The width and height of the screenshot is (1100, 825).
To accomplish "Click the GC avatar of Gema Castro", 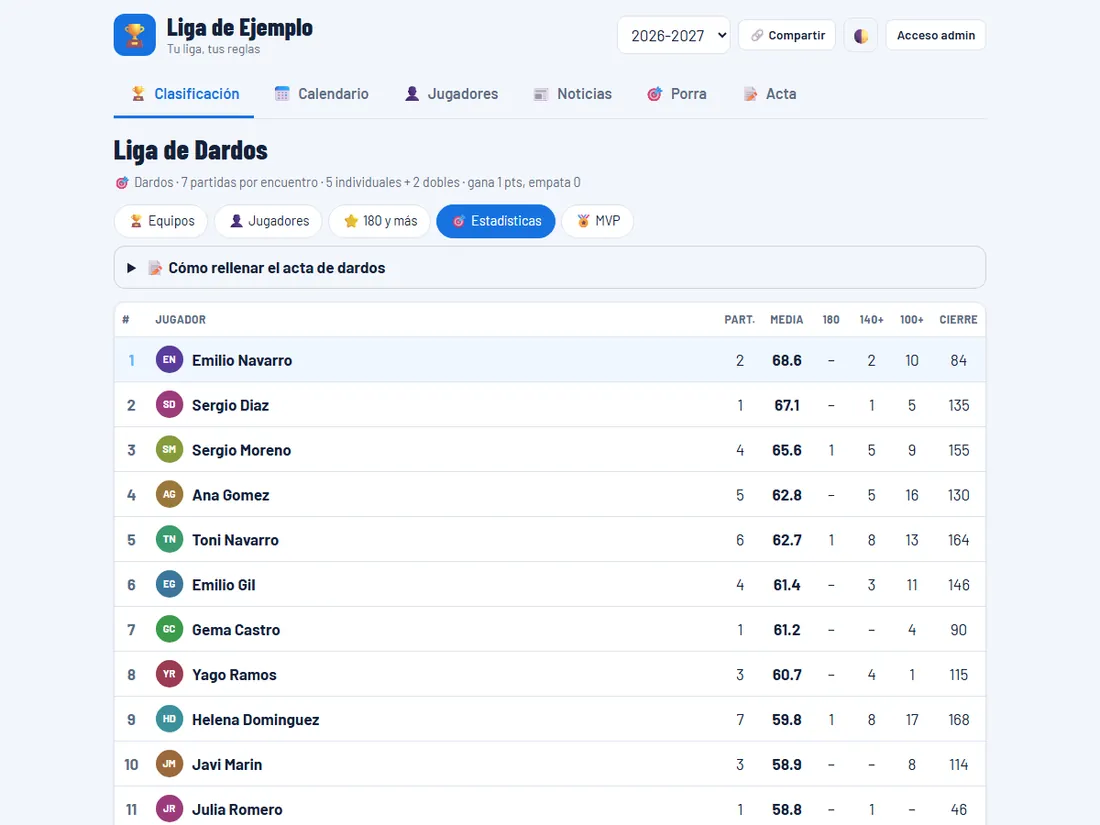I will [x=169, y=629].
